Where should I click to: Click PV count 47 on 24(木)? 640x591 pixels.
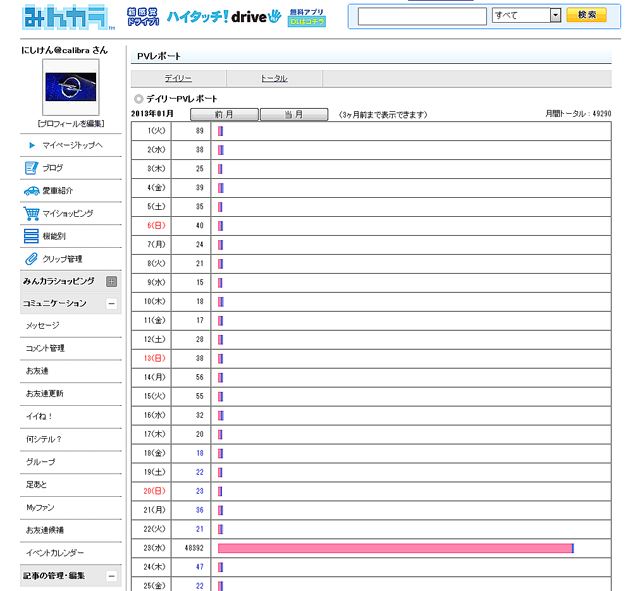[x=200, y=567]
